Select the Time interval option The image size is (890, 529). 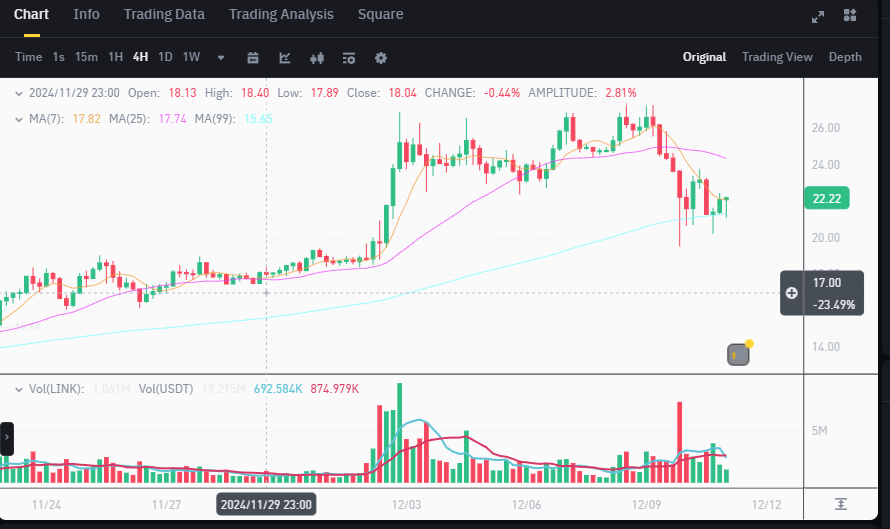tap(28, 57)
